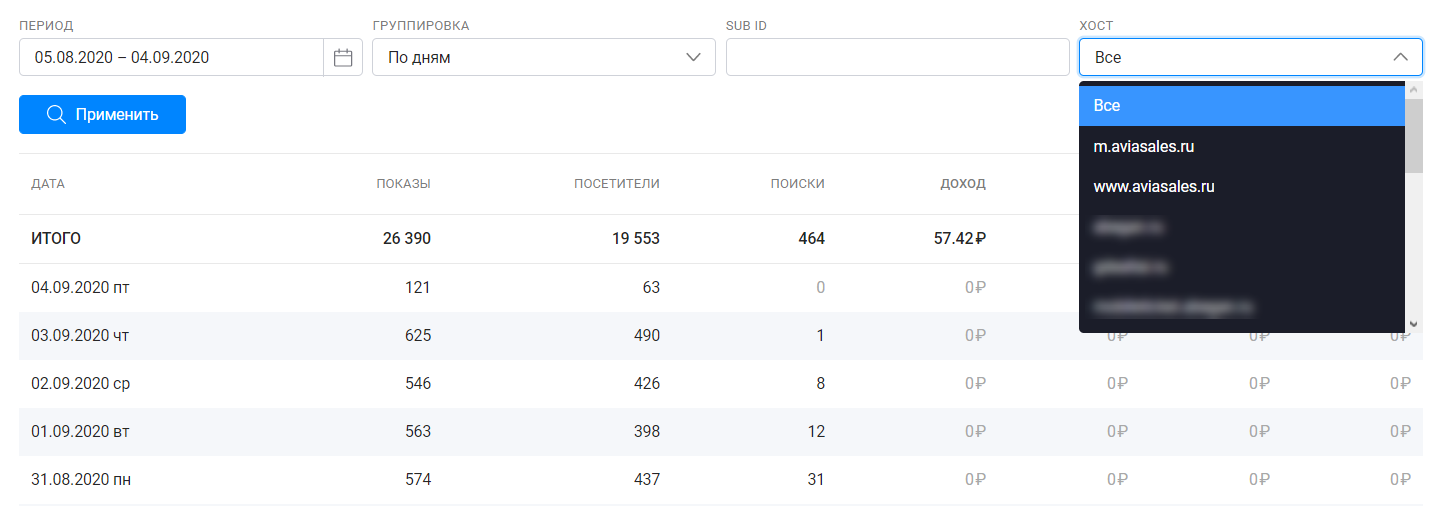Viewport: 1439px width, 506px height.
Task: Sort by the Посетители column header
Action: pos(617,183)
